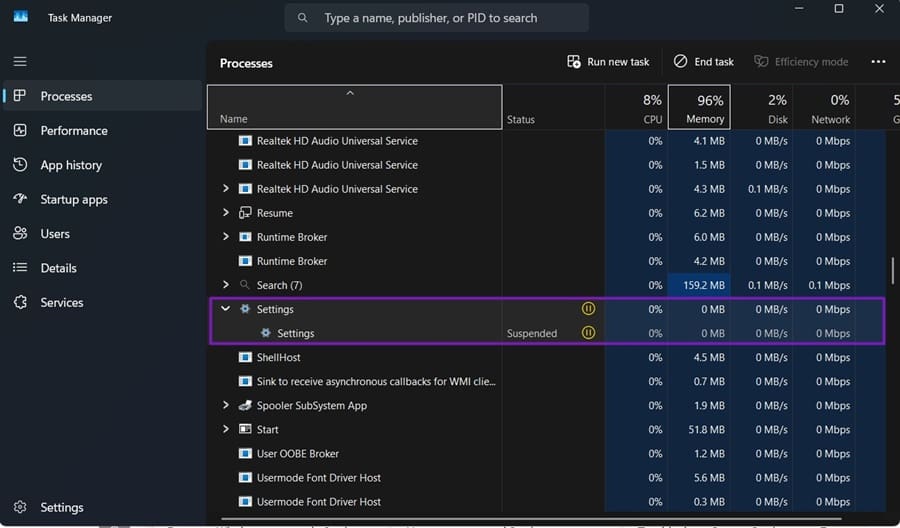The image size is (900, 528).
Task: Sort by Memory column header
Action: 699,107
